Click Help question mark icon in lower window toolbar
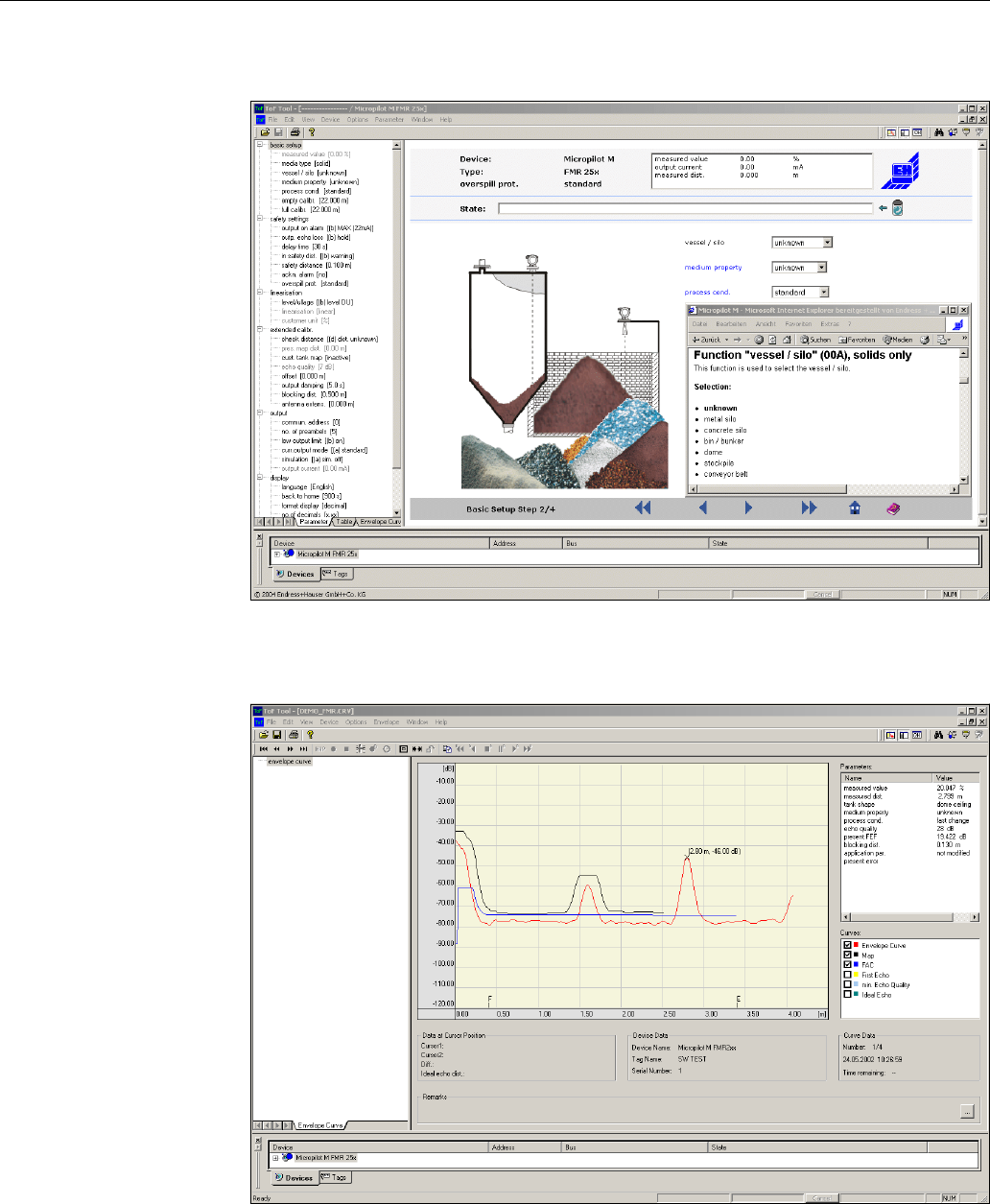Screen dimensions: 990x1204 312,733
